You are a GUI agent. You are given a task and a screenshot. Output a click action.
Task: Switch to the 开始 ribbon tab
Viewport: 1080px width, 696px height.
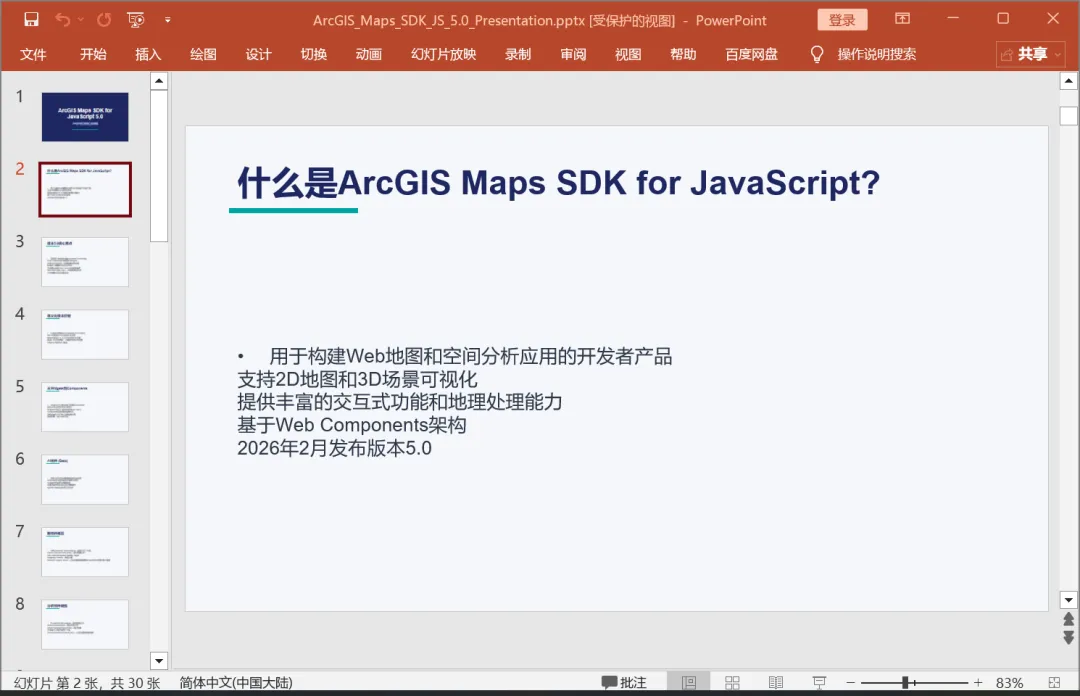coord(93,54)
